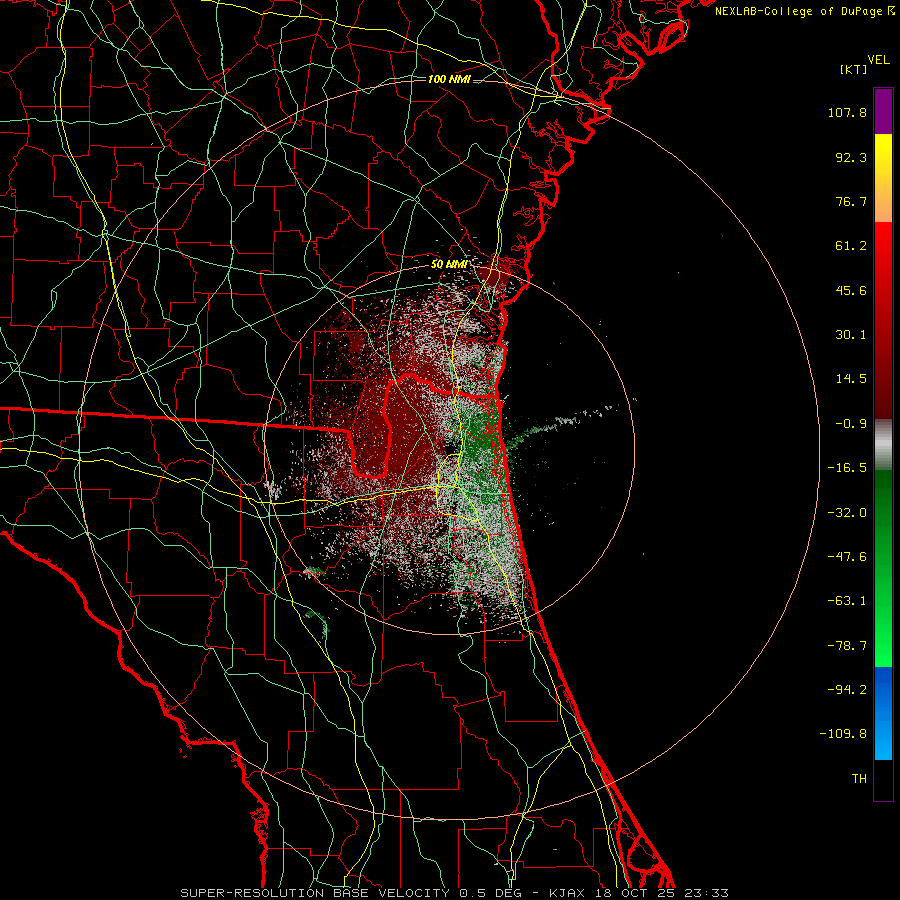Click the -16.5 velocity scale value
Viewport: 900px width, 900px height.
[x=847, y=468]
